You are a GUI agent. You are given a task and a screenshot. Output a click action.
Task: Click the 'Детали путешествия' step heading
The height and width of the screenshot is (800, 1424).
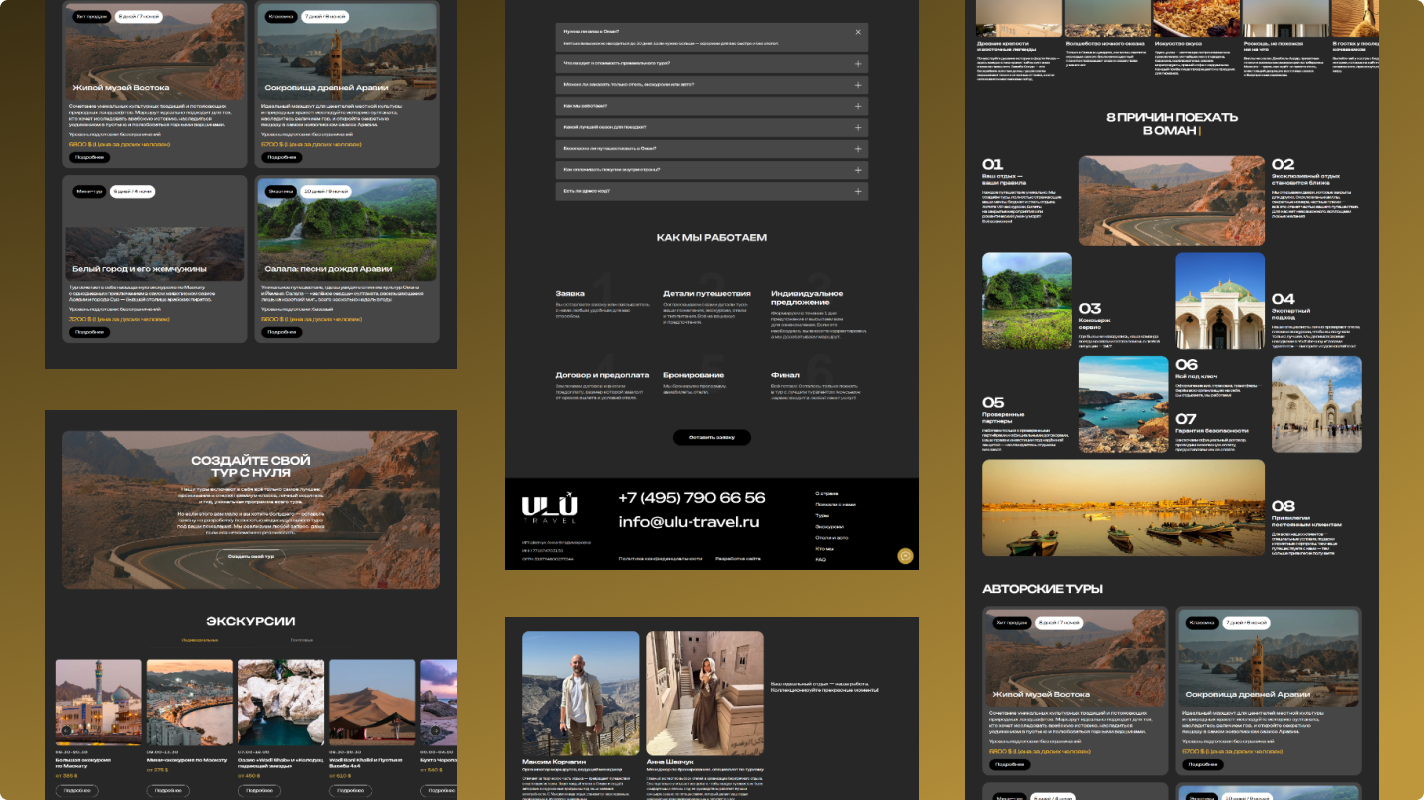pyautogui.click(x=707, y=294)
